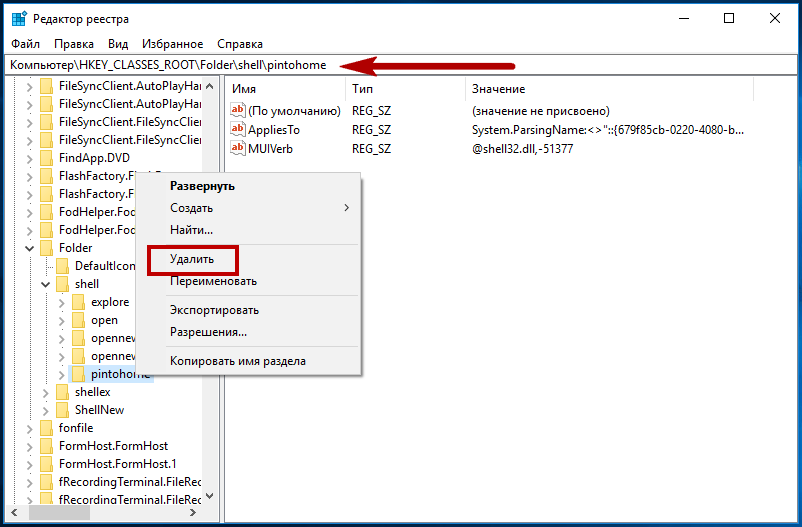Click the folder icon of the Folder key
The height and width of the screenshot is (527, 802).
[47, 248]
